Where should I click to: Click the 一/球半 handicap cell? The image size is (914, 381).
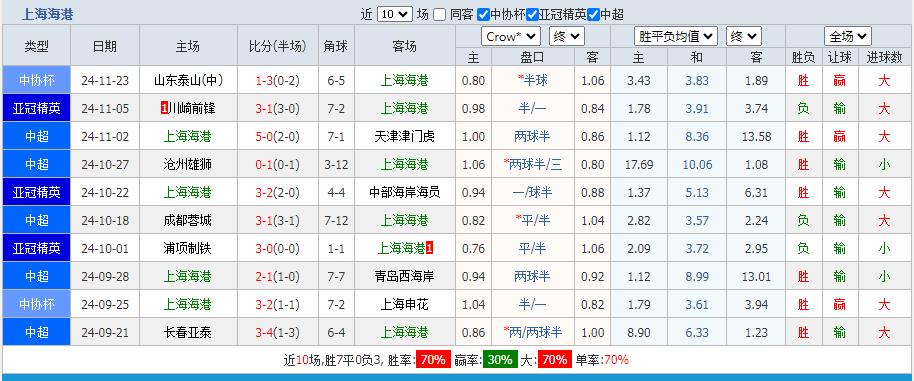pos(533,192)
